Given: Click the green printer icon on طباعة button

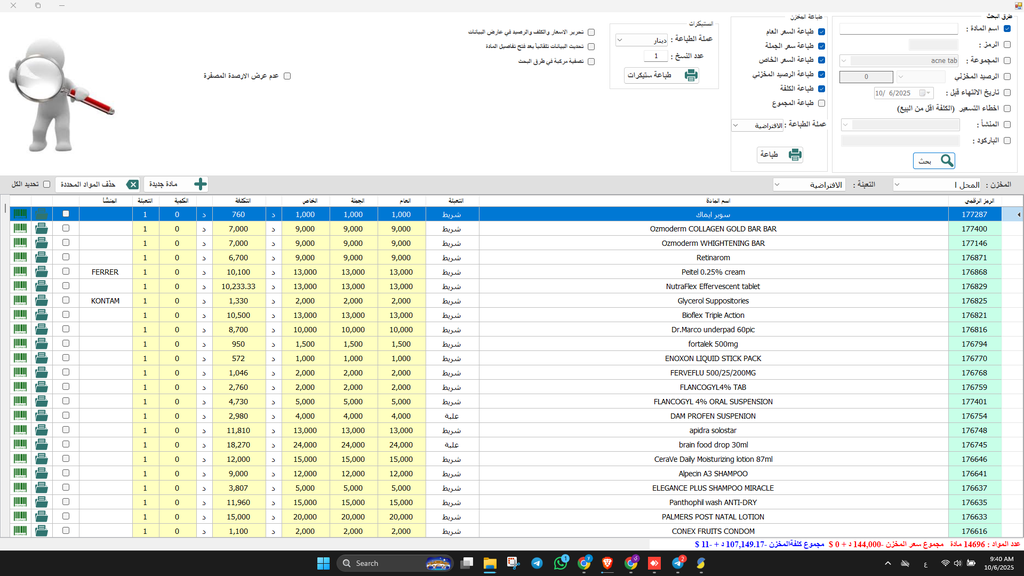Looking at the screenshot, I should tap(795, 155).
